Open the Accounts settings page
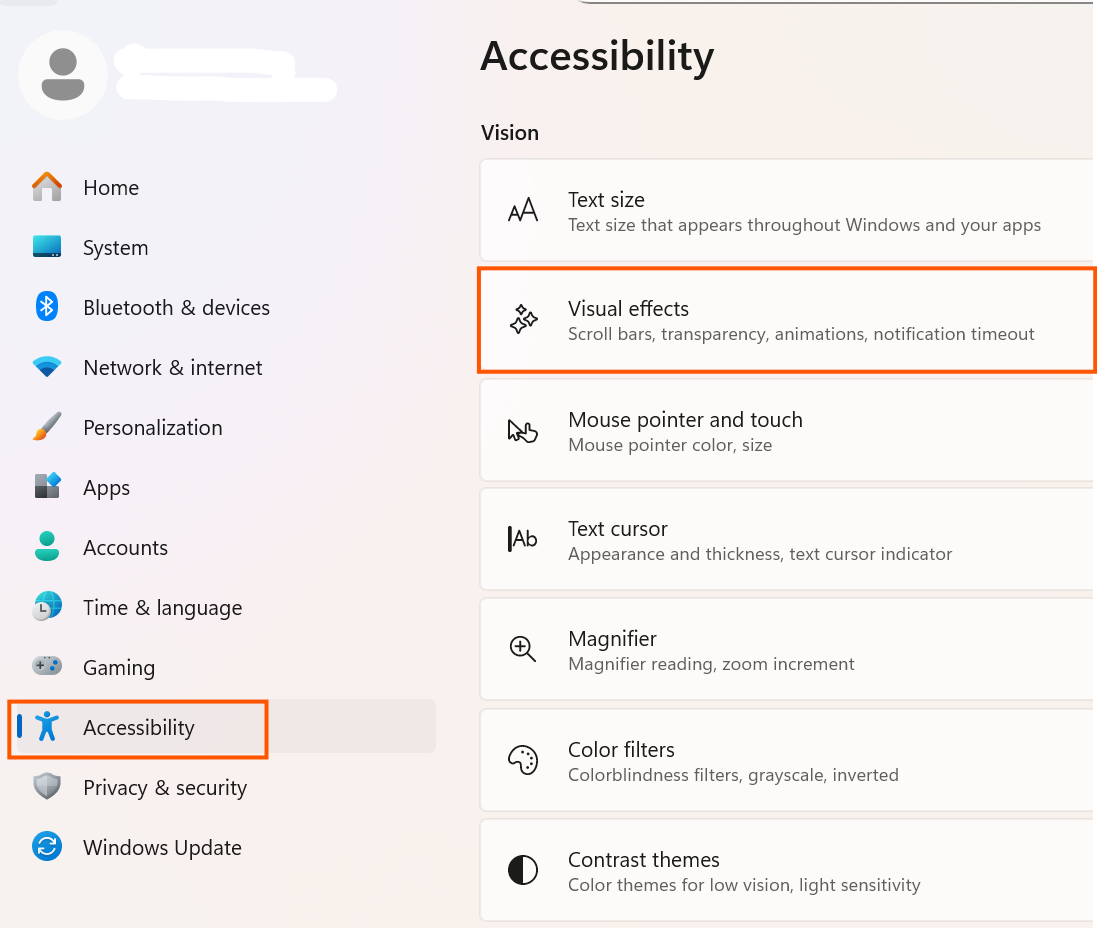This screenshot has height=928, width=1097. [125, 548]
